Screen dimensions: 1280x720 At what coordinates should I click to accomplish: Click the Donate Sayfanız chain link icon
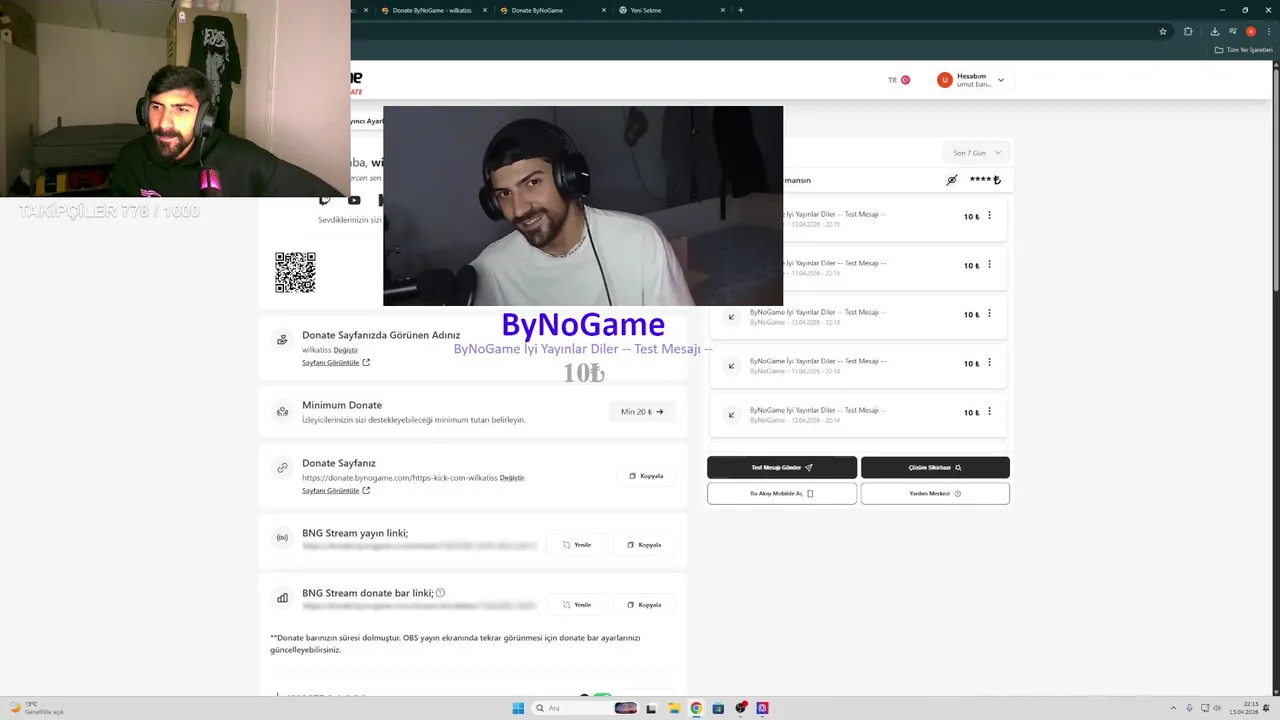282,467
